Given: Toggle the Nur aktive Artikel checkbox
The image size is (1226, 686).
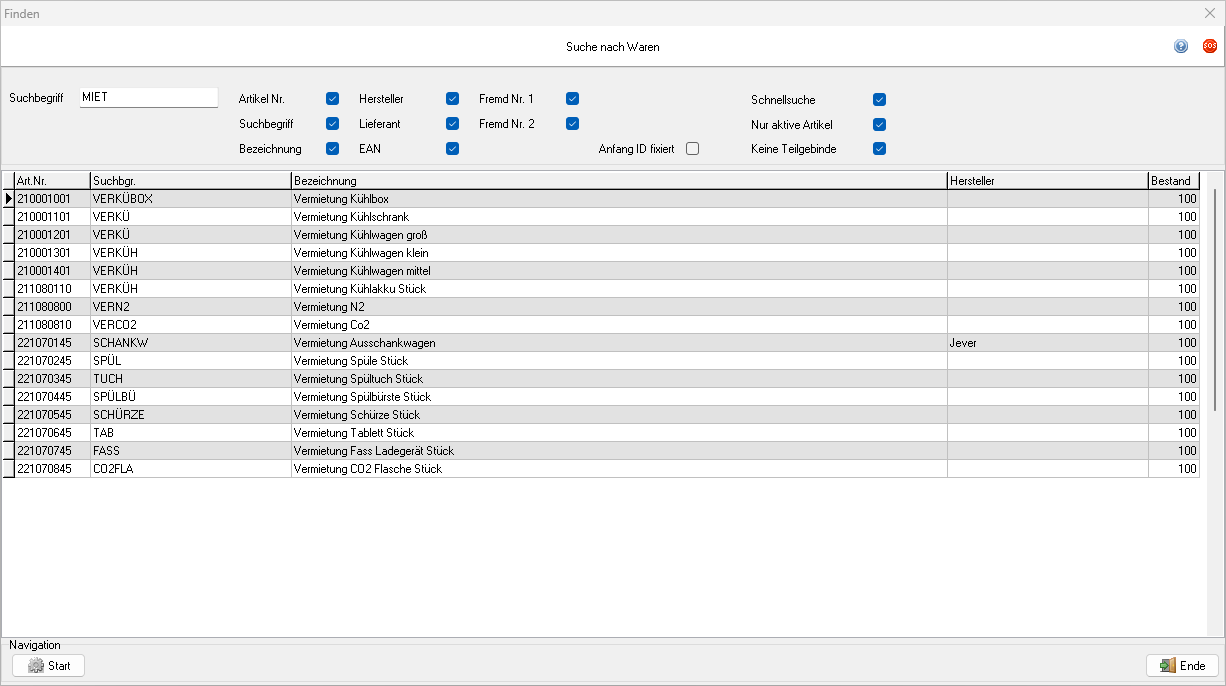Looking at the screenshot, I should click(879, 125).
